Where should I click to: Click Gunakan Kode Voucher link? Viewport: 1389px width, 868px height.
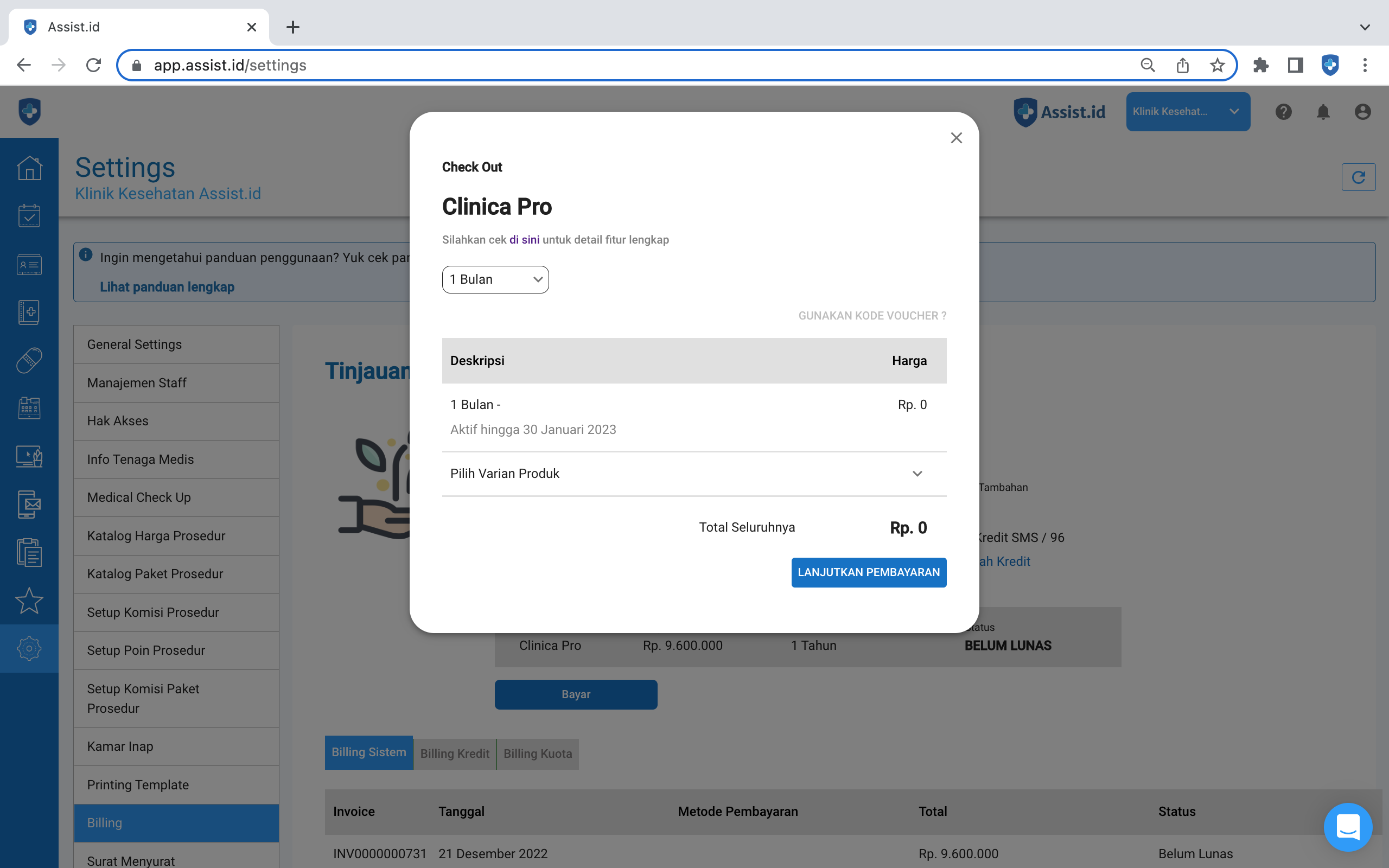872,316
